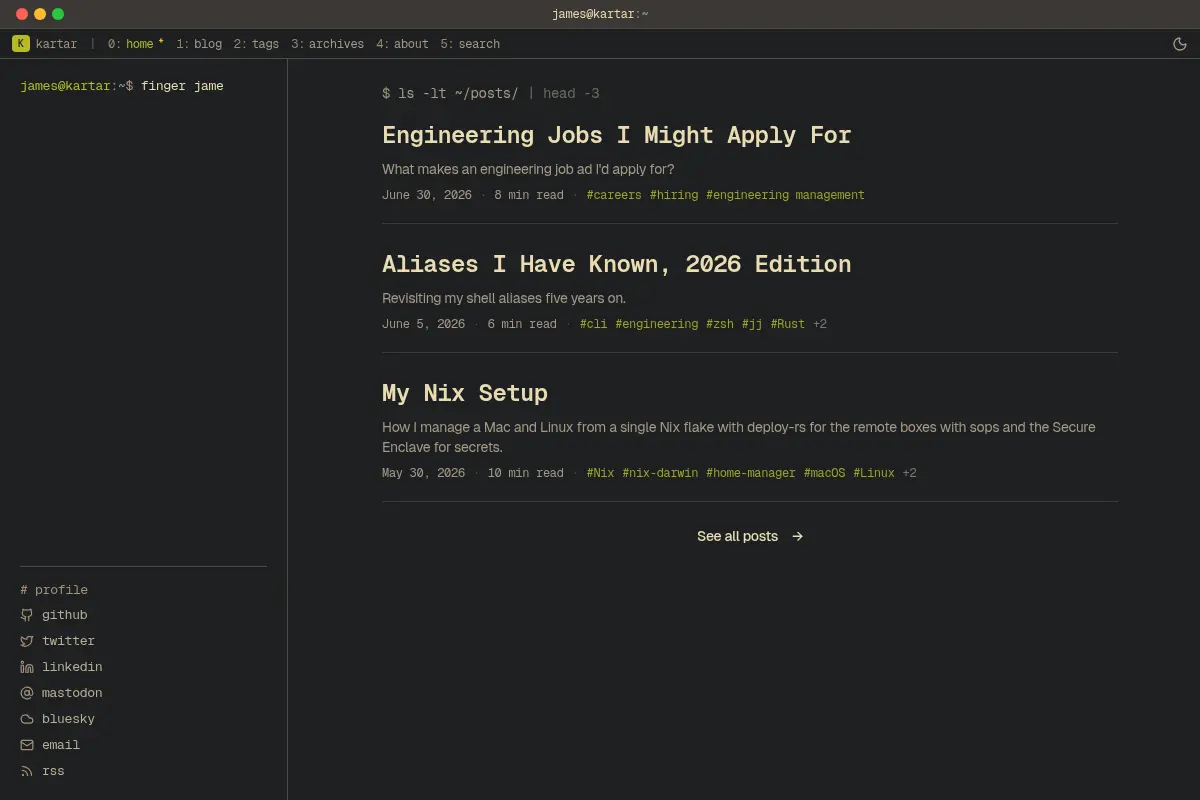Screen dimensions: 1200x800
Task: Click the Mastodon at-sign icon
Action: [27, 693]
